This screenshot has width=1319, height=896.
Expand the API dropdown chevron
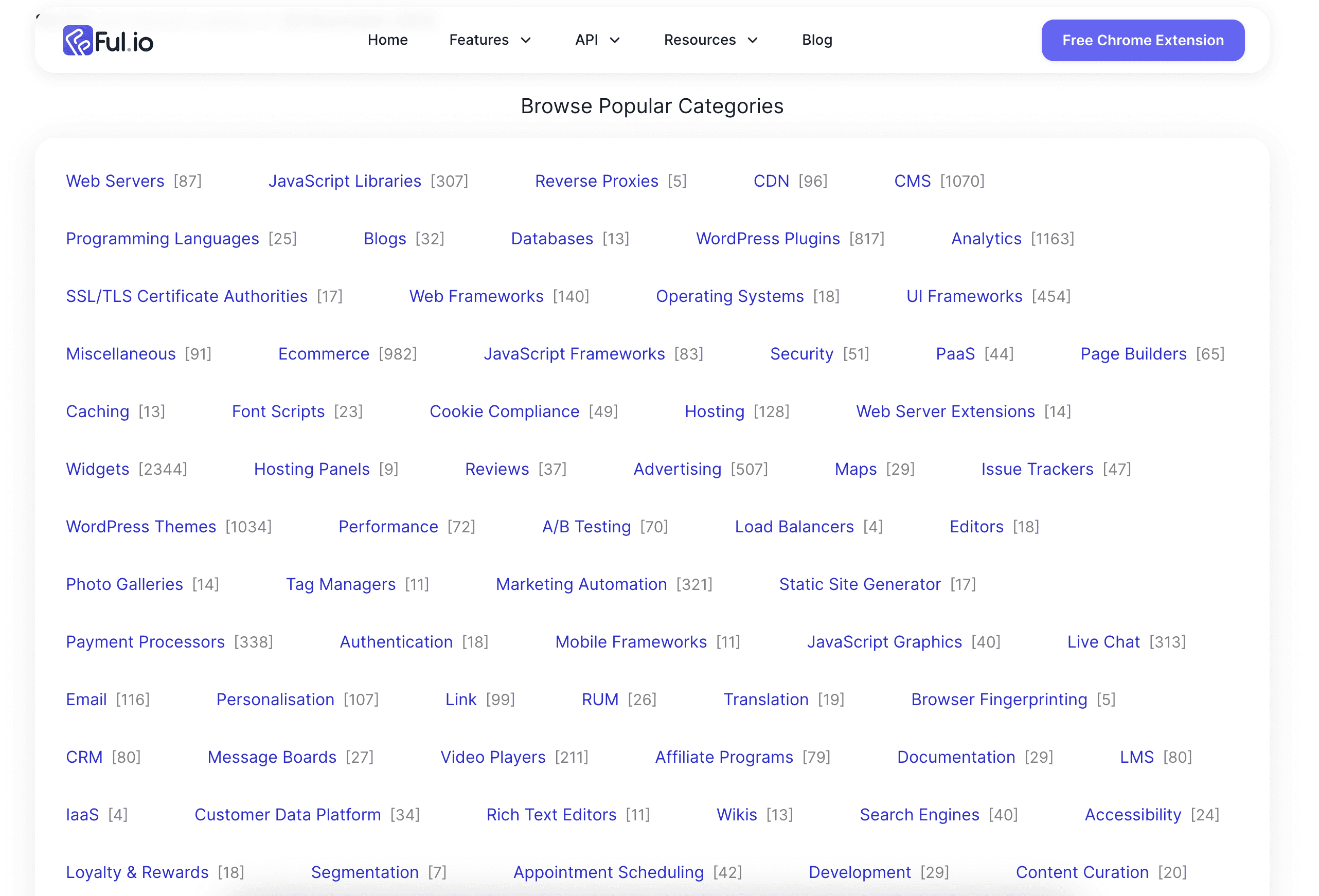(x=615, y=40)
